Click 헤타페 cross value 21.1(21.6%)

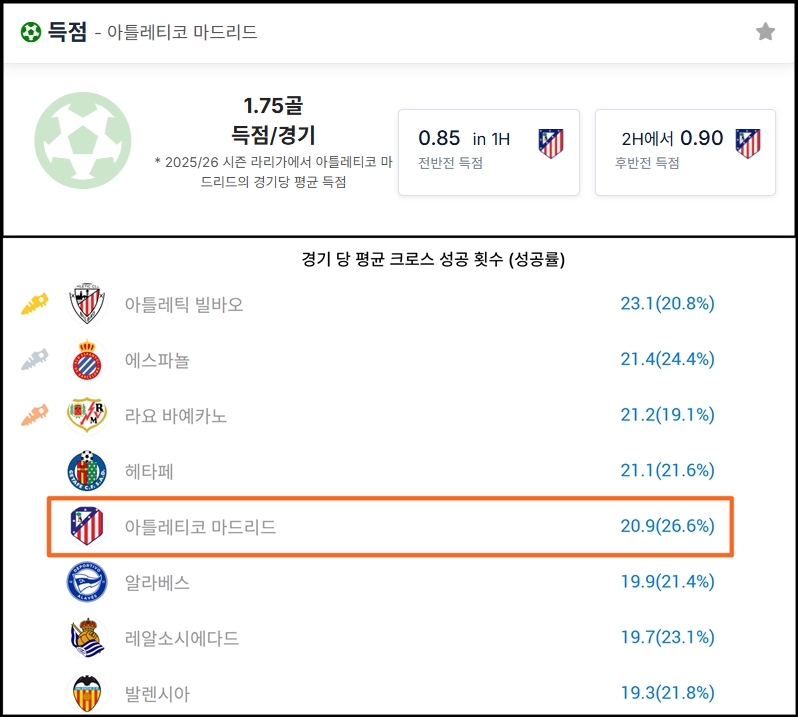(667, 471)
